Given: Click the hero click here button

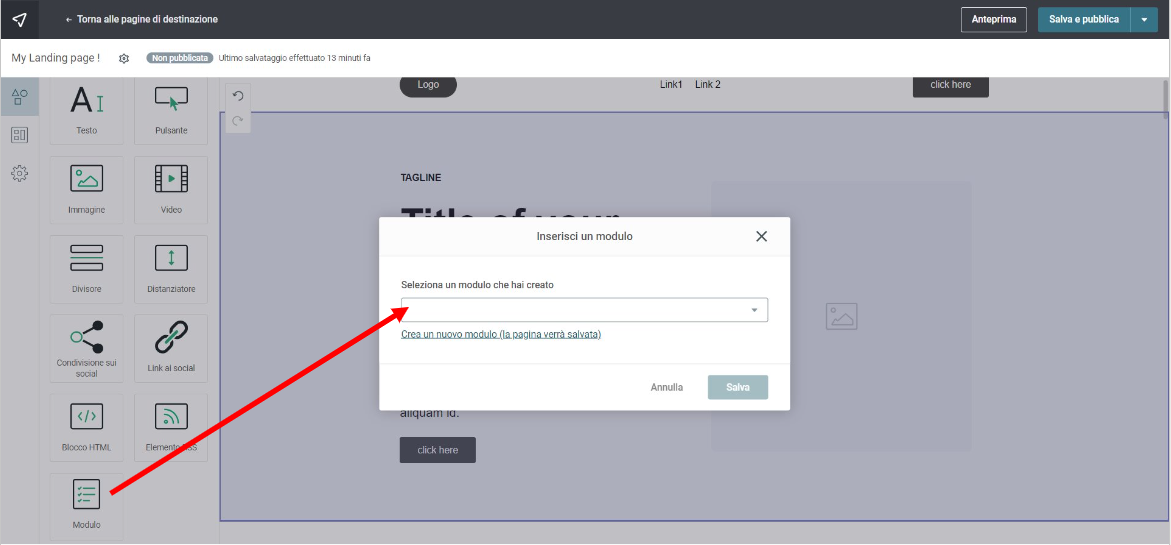Looking at the screenshot, I should (x=438, y=450).
